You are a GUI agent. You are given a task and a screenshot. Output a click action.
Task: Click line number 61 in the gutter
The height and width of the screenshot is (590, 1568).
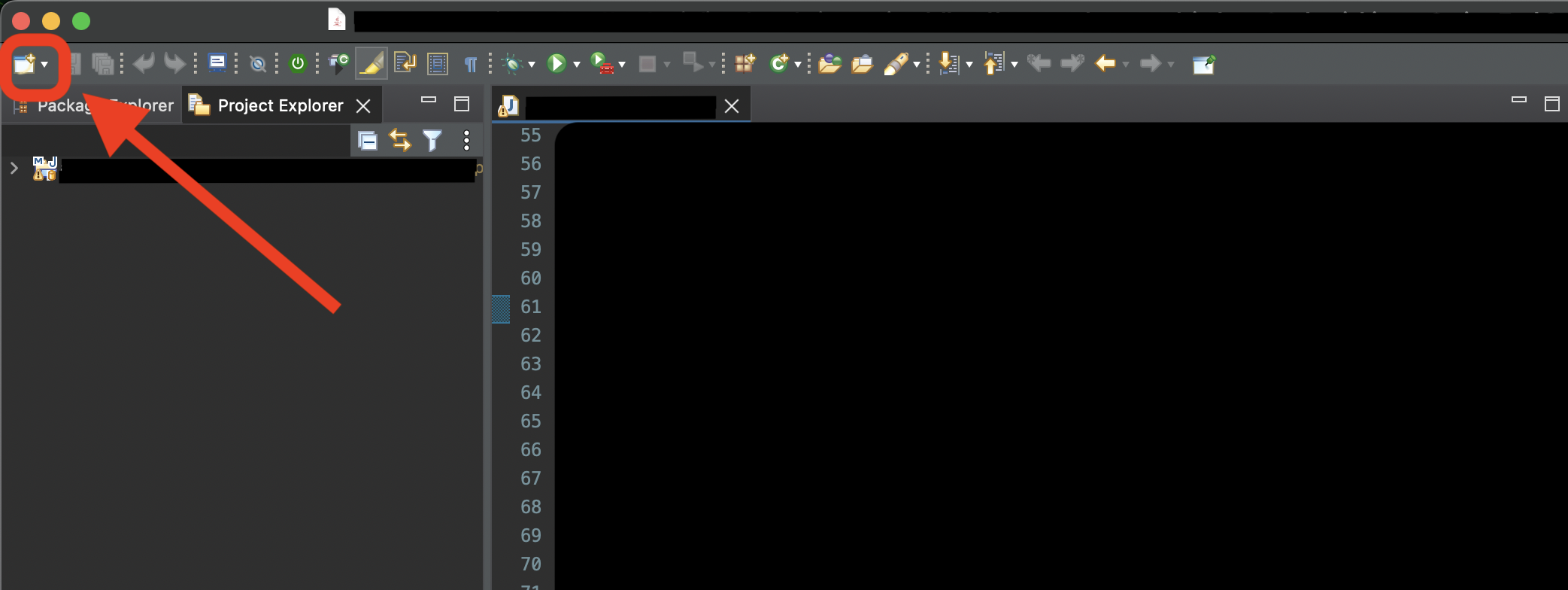coord(530,307)
